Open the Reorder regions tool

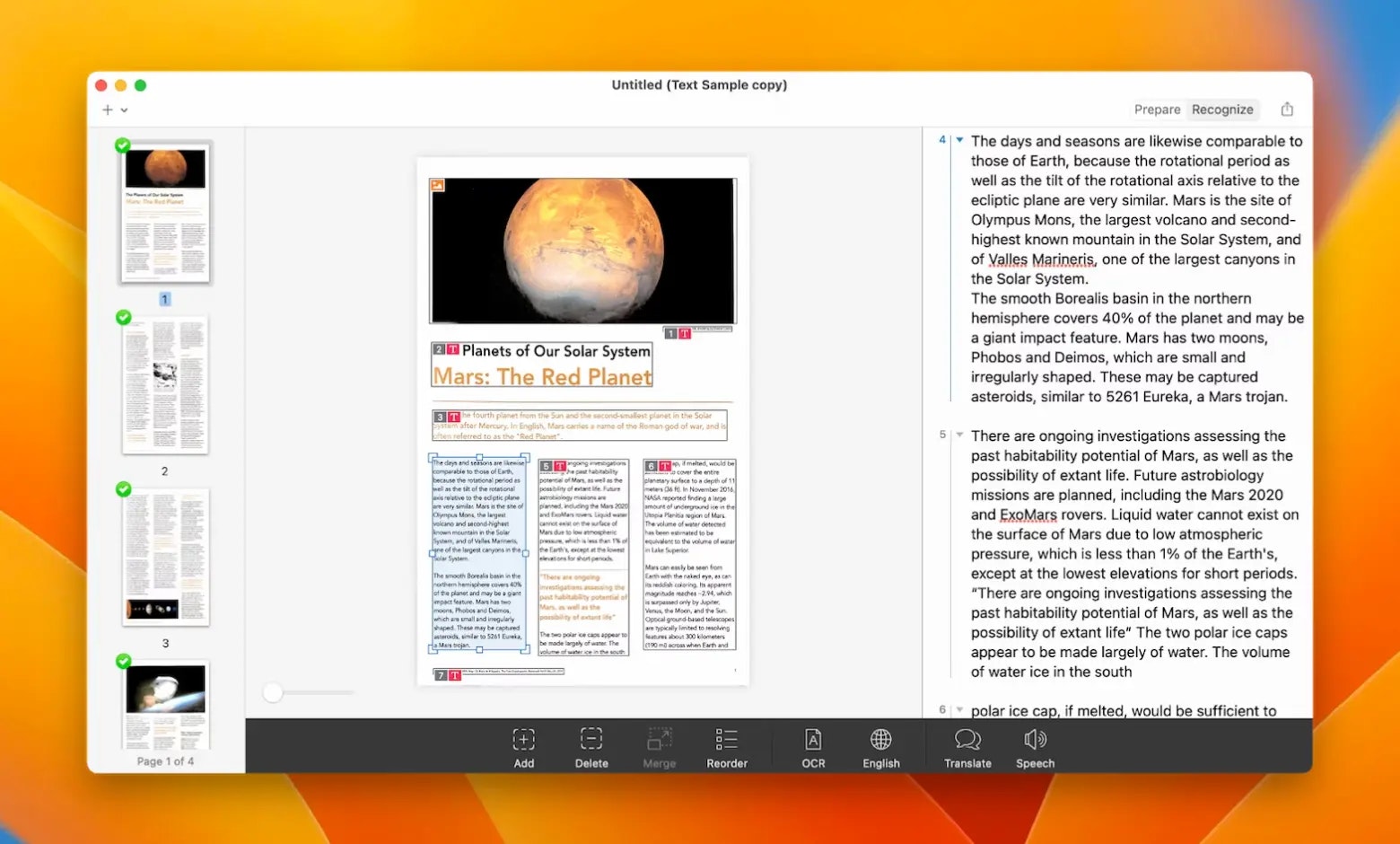coord(727,748)
